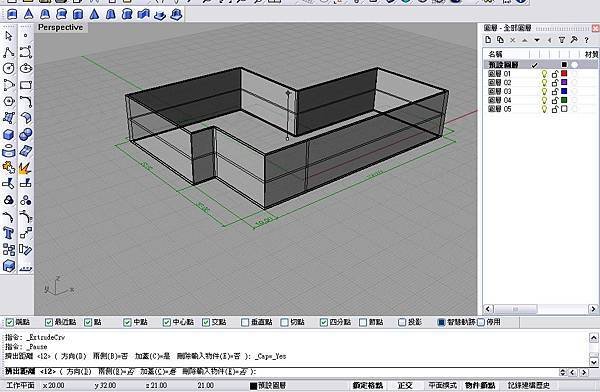Click the hammer tools icon in layers panel
Screen dimensions: 600x392
(x=574, y=39)
